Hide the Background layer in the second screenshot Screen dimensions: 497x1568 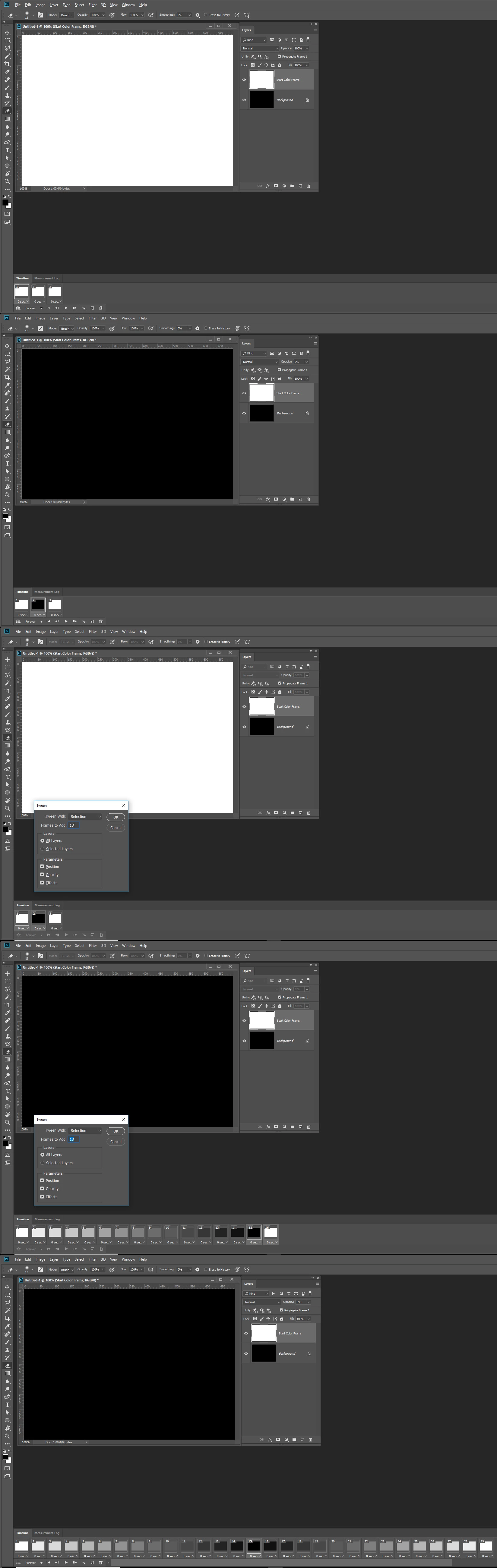pos(244,413)
